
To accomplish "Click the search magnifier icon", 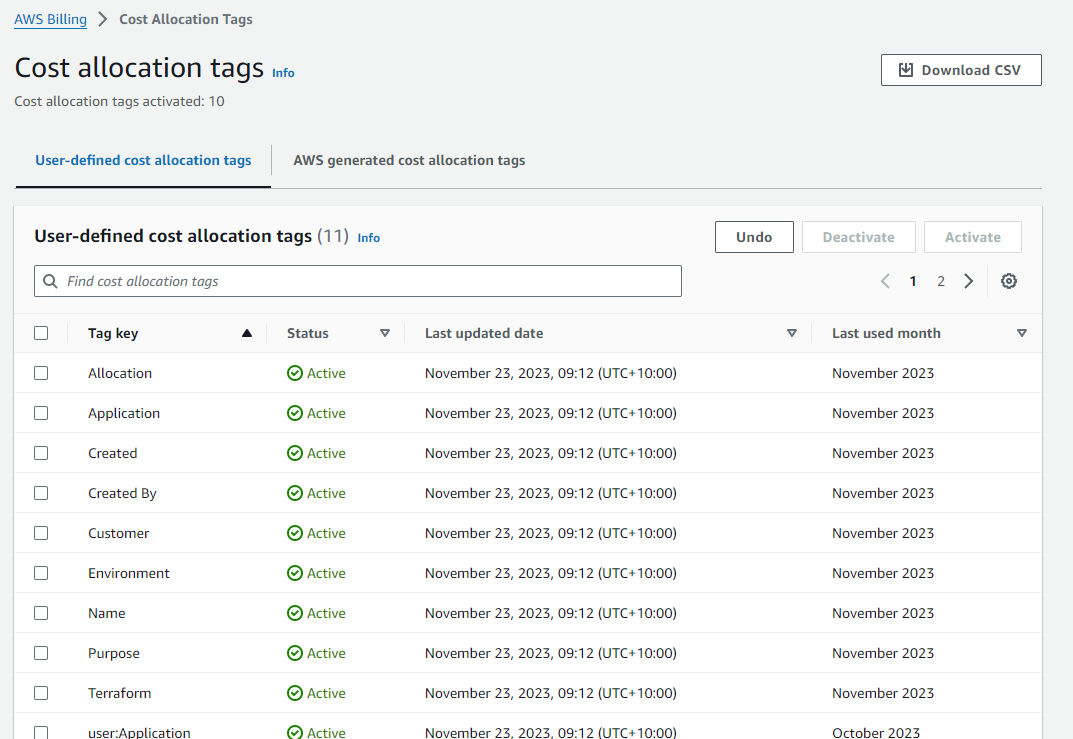I will tap(50, 281).
